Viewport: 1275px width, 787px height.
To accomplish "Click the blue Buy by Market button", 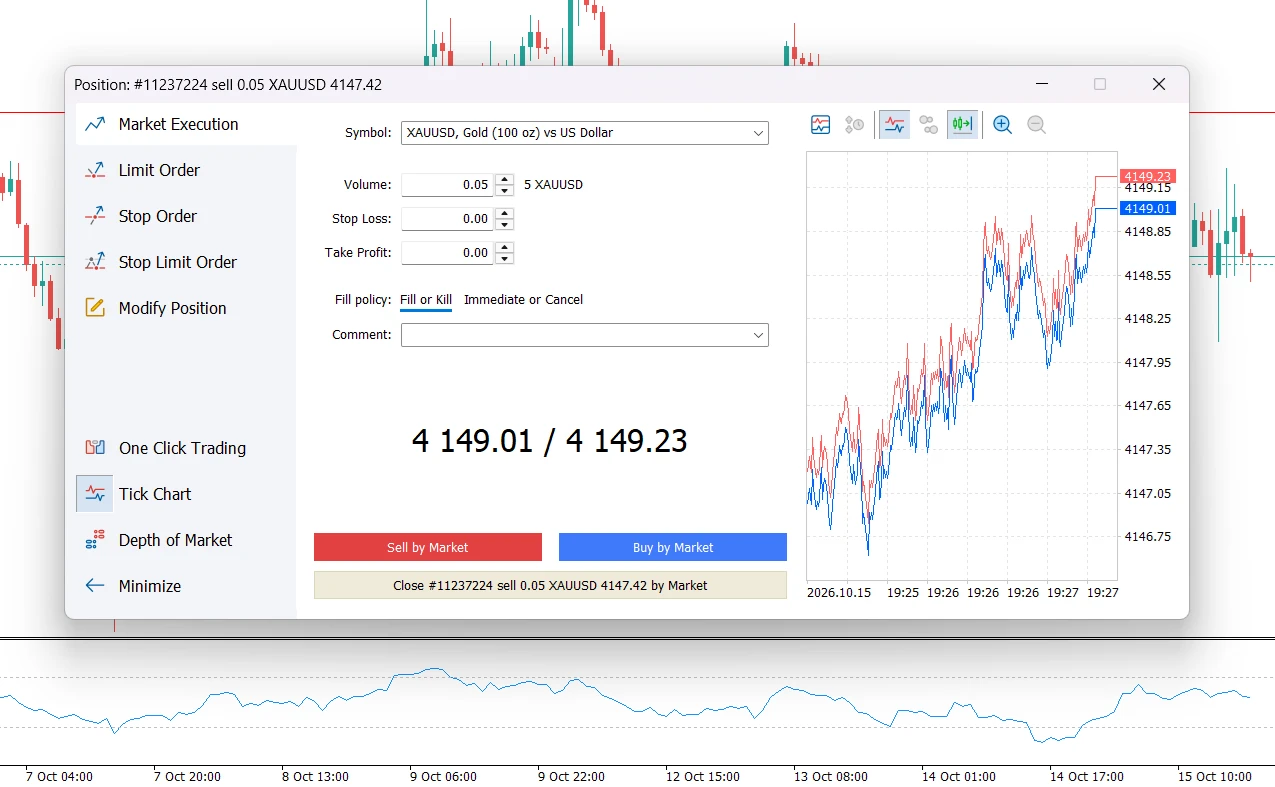I will click(x=673, y=547).
